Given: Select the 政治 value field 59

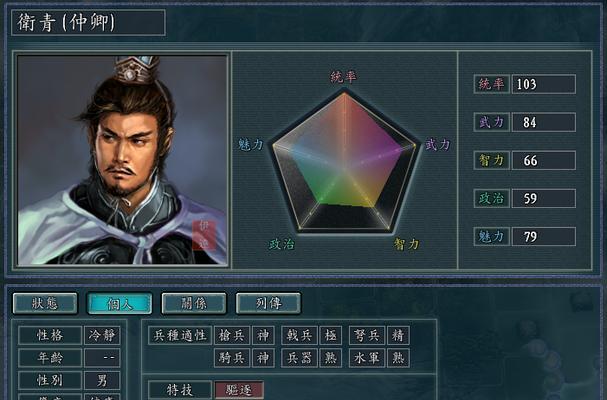Looking at the screenshot, I should (x=544, y=198).
